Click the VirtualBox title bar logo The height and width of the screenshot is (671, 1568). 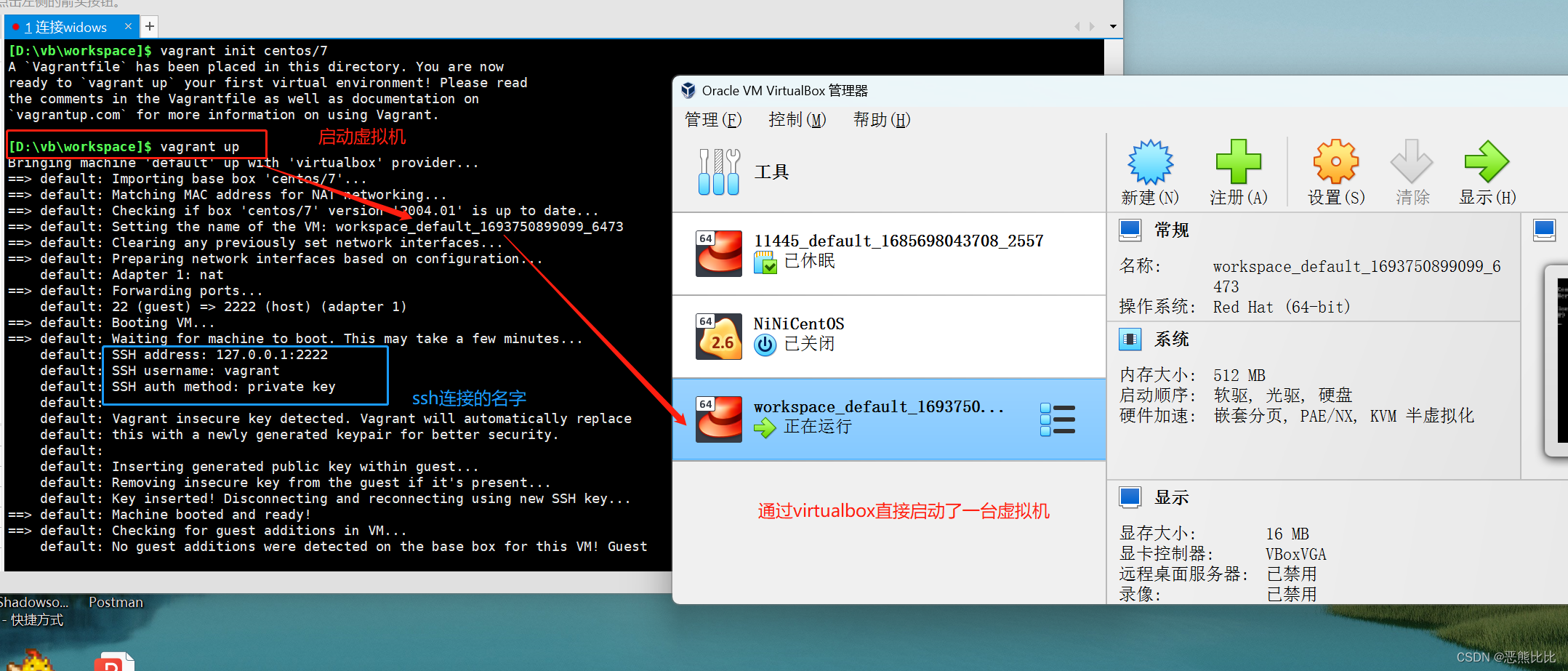688,91
